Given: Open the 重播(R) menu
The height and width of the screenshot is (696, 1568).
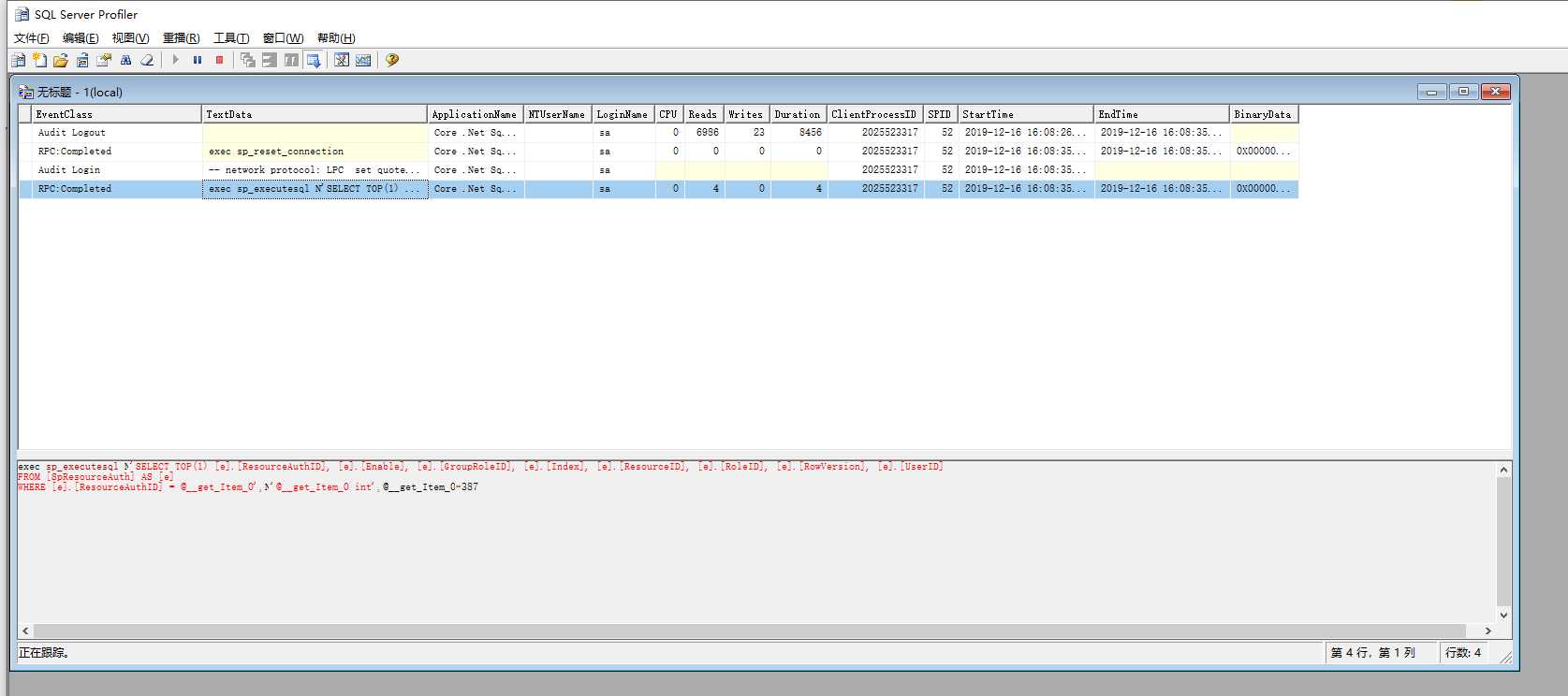Looking at the screenshot, I should pyautogui.click(x=181, y=38).
